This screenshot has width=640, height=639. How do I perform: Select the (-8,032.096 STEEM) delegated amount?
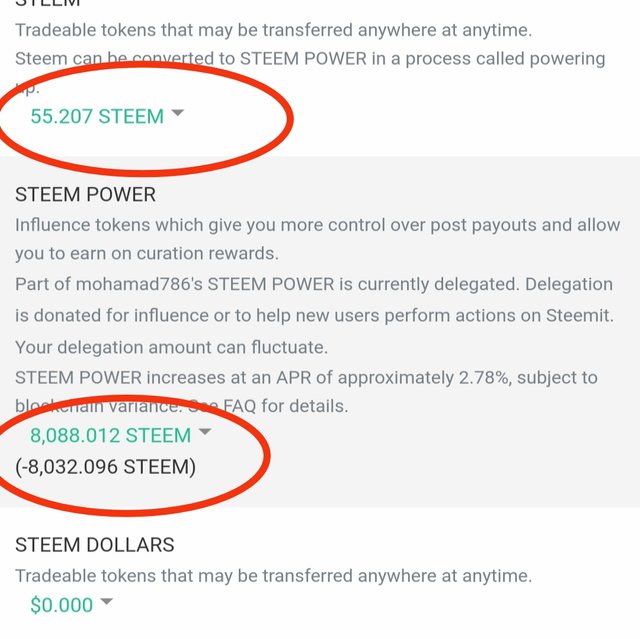click(x=105, y=467)
